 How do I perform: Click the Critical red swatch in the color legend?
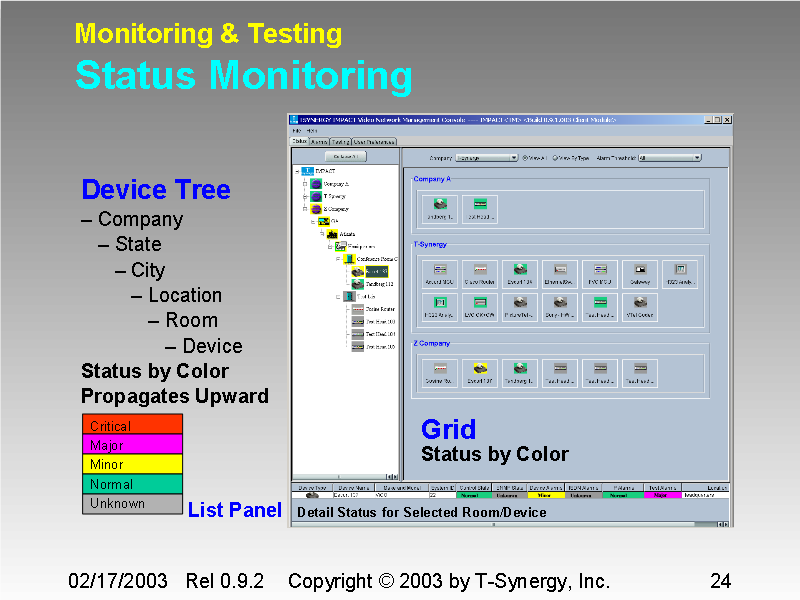pos(130,424)
